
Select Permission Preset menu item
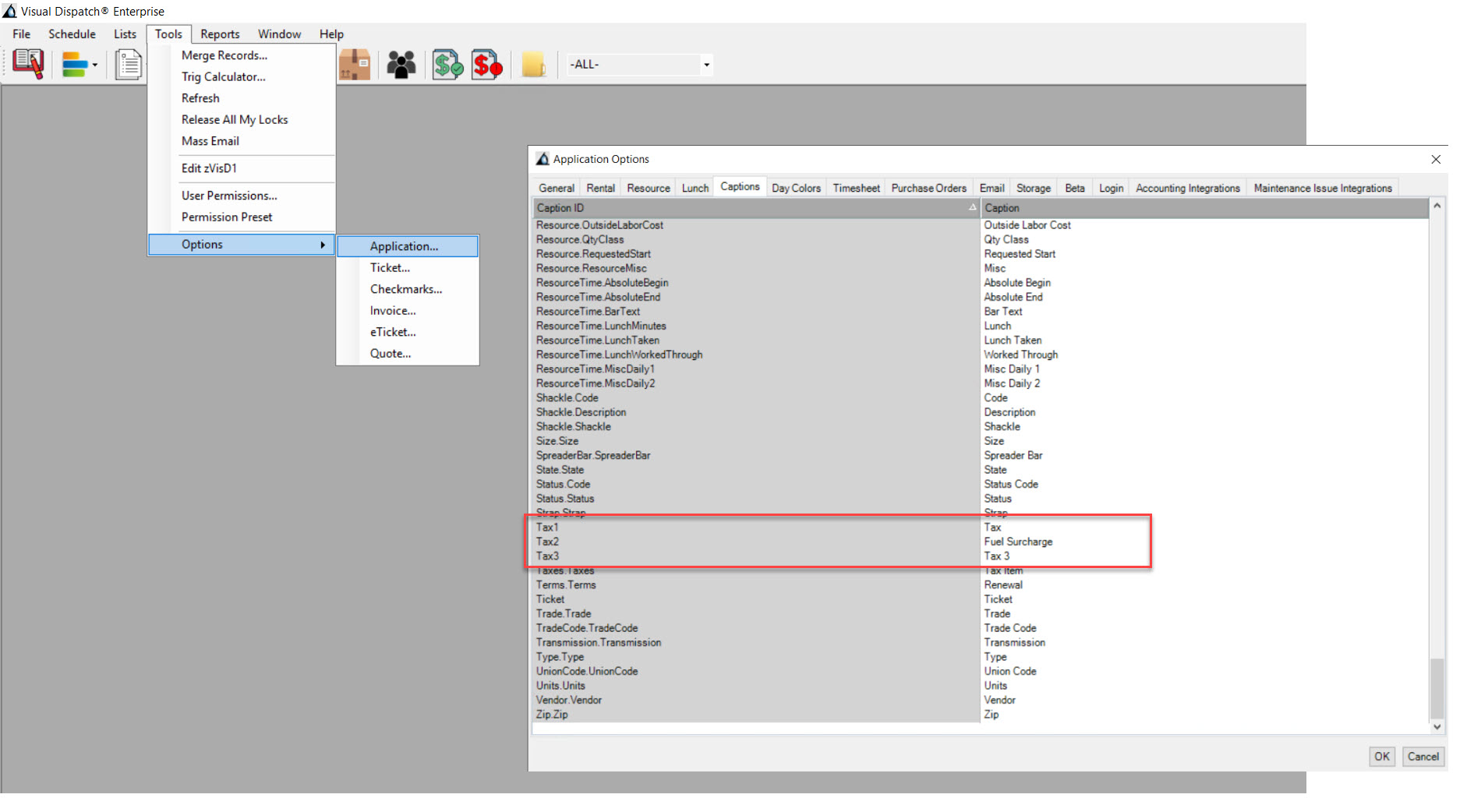[x=242, y=217]
